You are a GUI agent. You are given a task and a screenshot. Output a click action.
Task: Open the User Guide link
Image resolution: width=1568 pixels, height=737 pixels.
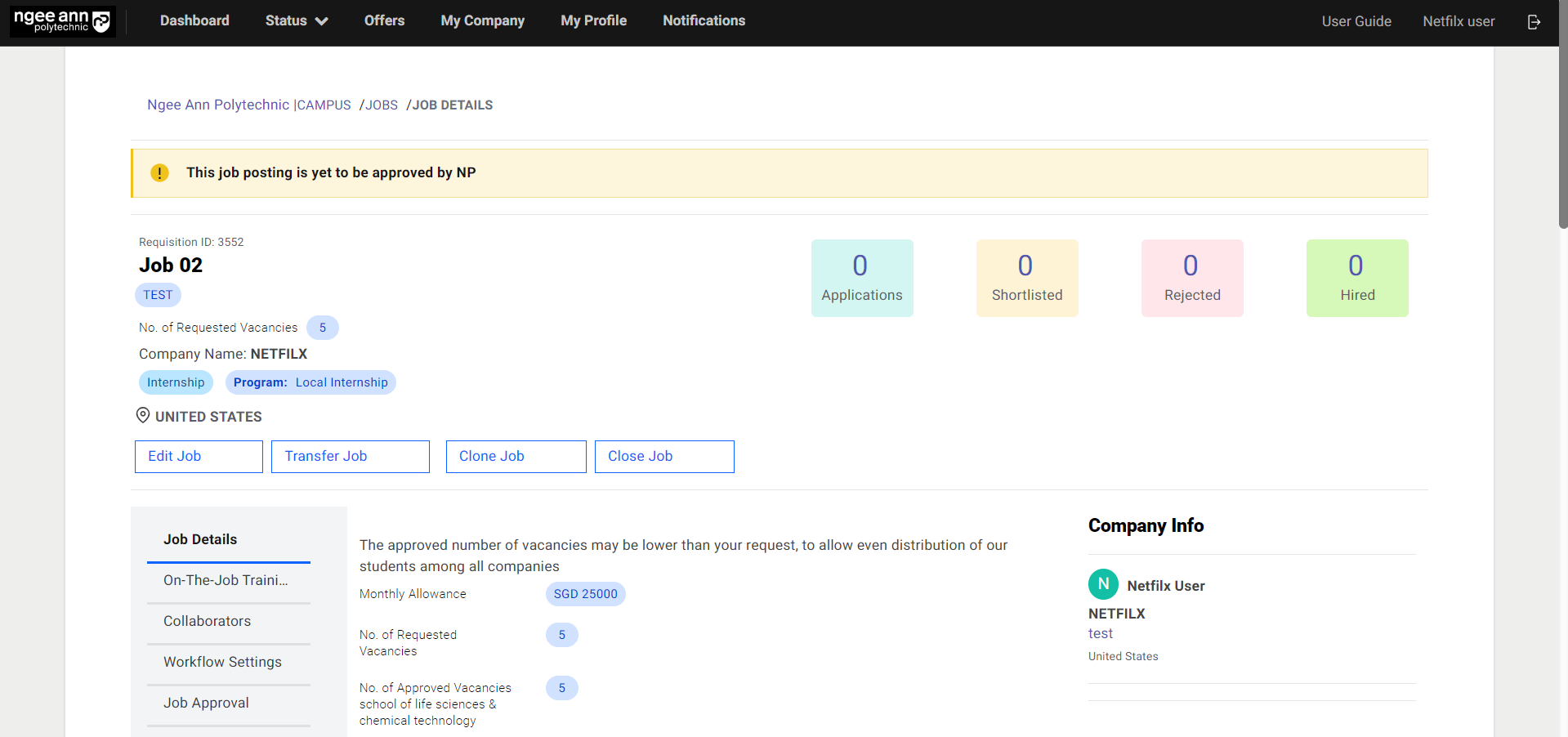(1356, 21)
